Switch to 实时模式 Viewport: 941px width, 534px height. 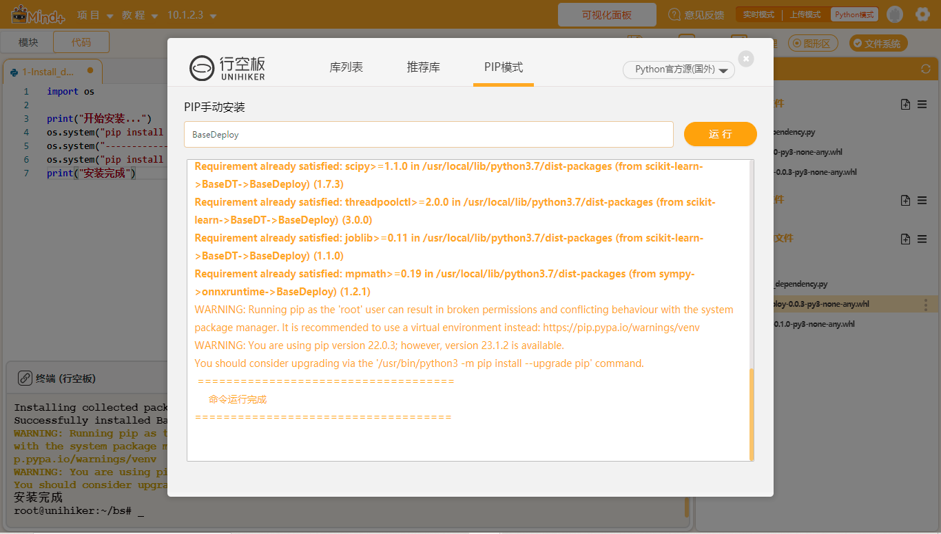(759, 14)
